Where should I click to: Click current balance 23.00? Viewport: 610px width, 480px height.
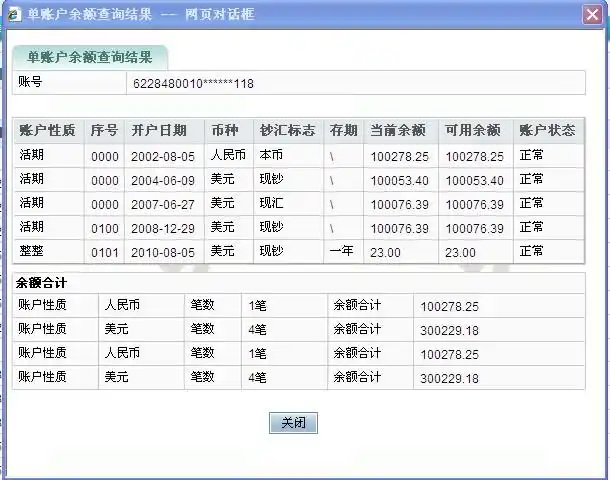(385, 253)
